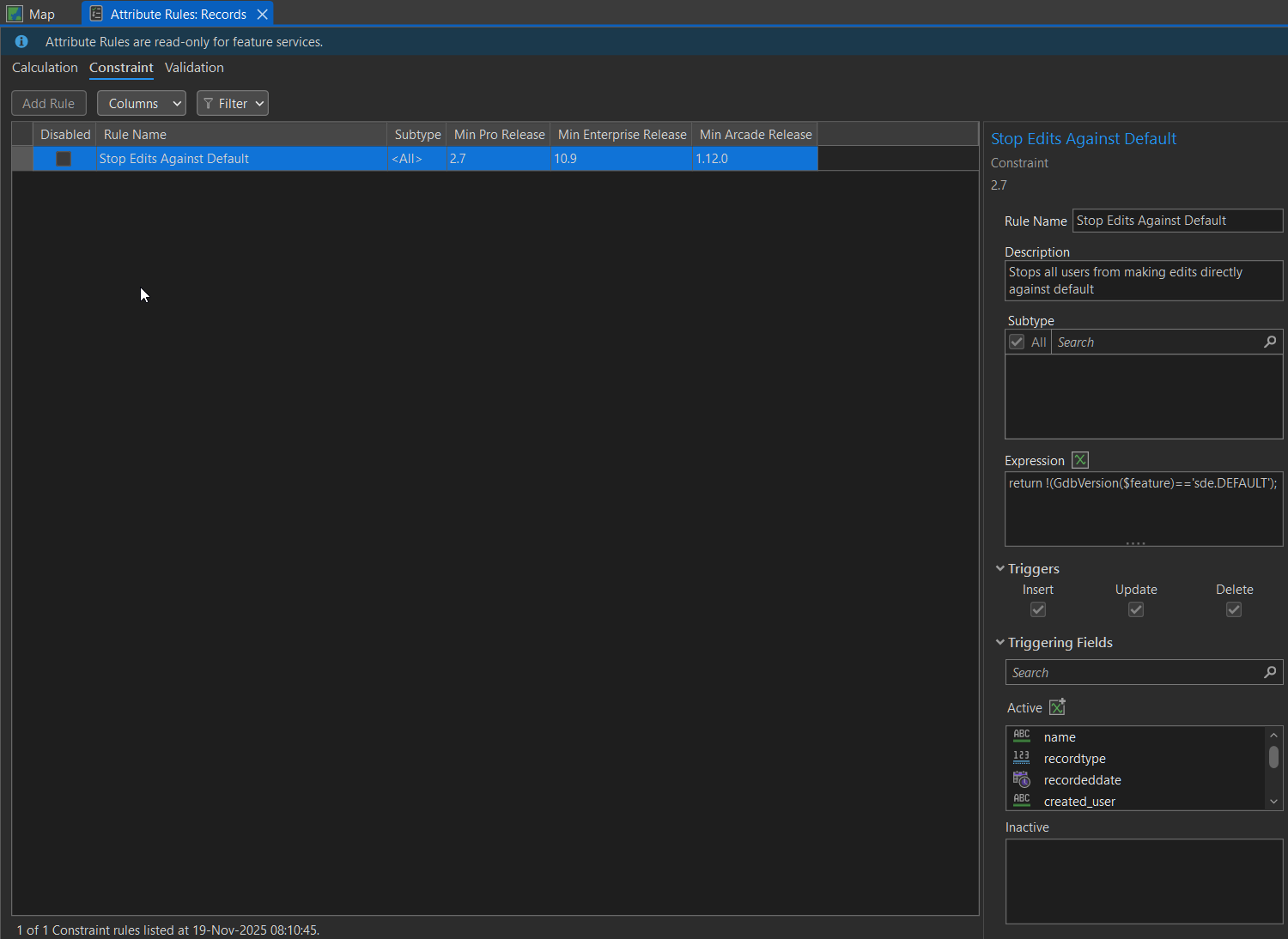The image size is (1288, 939).
Task: Sort by the Subtype column header
Action: (x=417, y=134)
